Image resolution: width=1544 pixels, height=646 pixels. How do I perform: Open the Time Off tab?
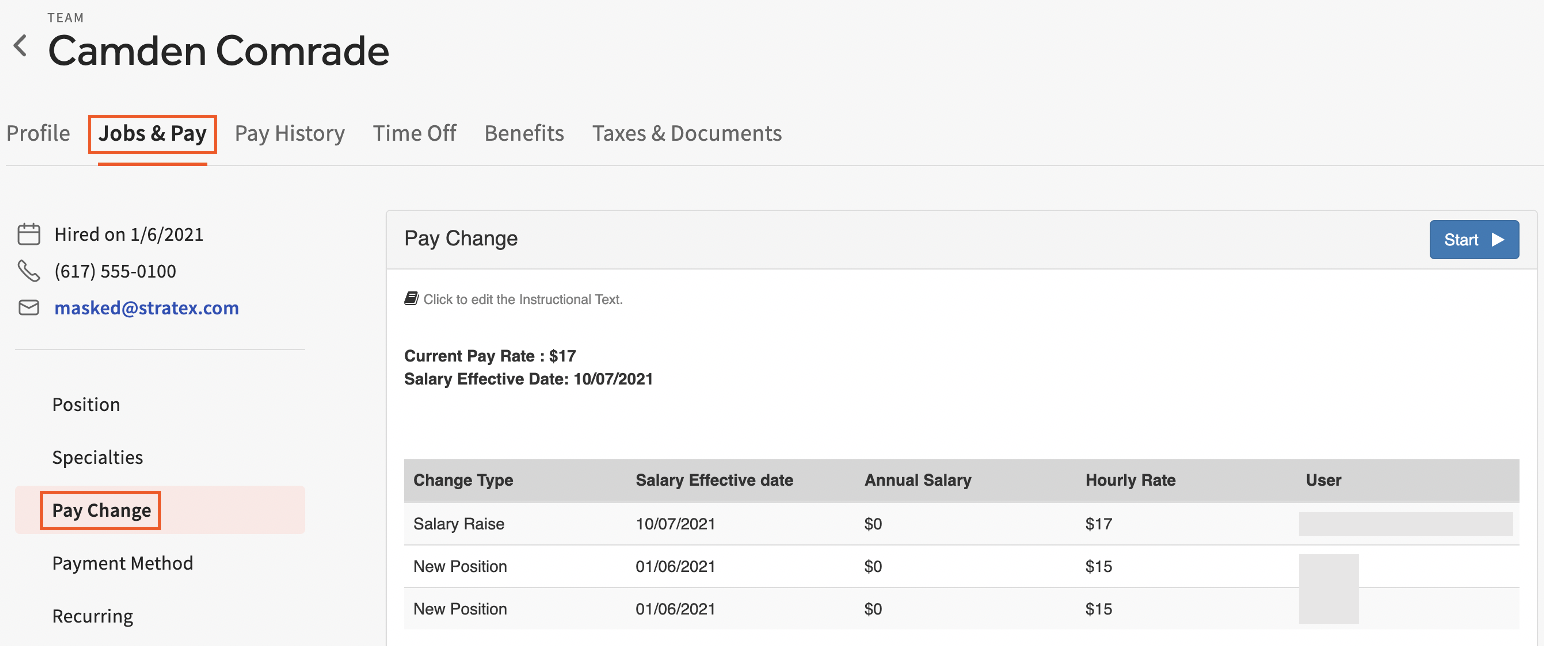click(414, 133)
